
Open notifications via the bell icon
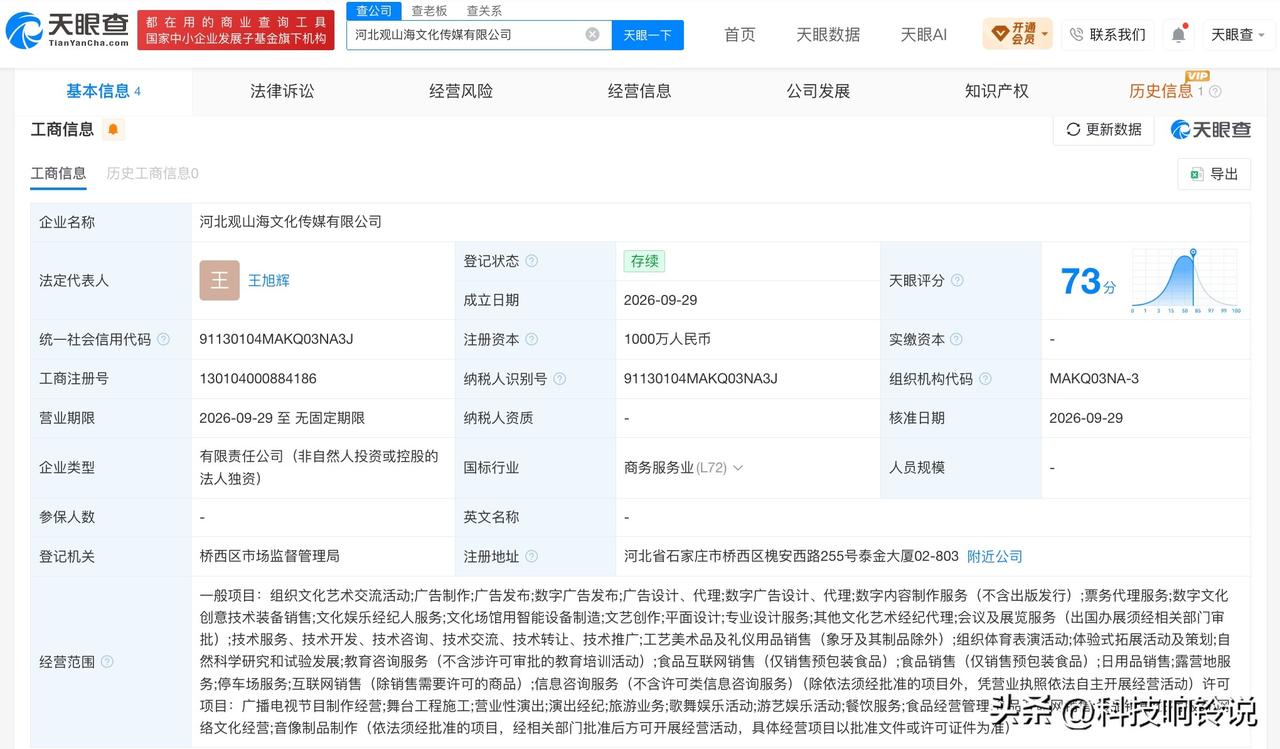1179,35
